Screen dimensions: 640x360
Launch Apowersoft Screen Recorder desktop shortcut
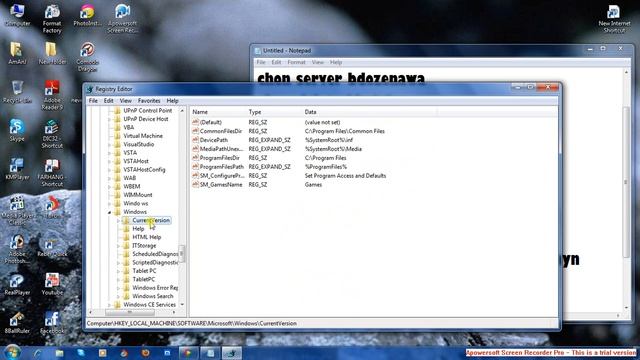[x=122, y=18]
